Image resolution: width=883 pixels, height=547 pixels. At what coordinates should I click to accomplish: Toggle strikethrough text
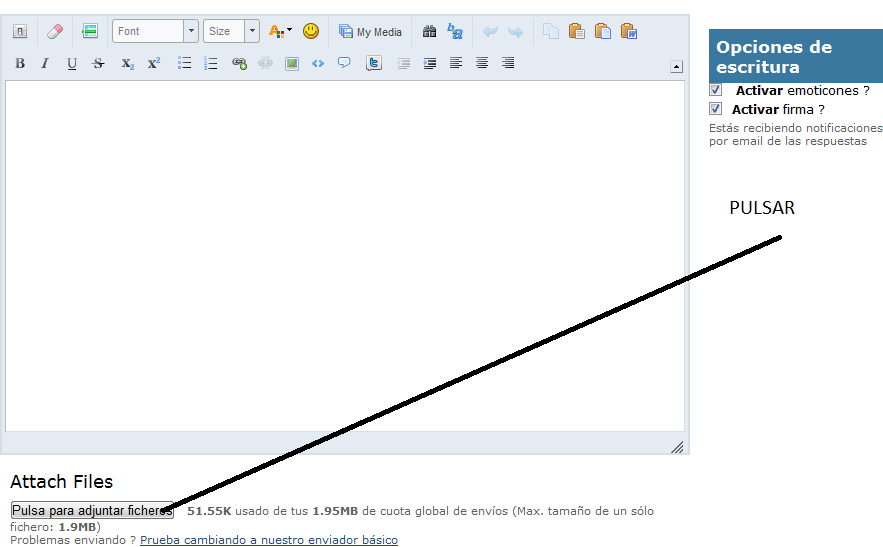(98, 64)
